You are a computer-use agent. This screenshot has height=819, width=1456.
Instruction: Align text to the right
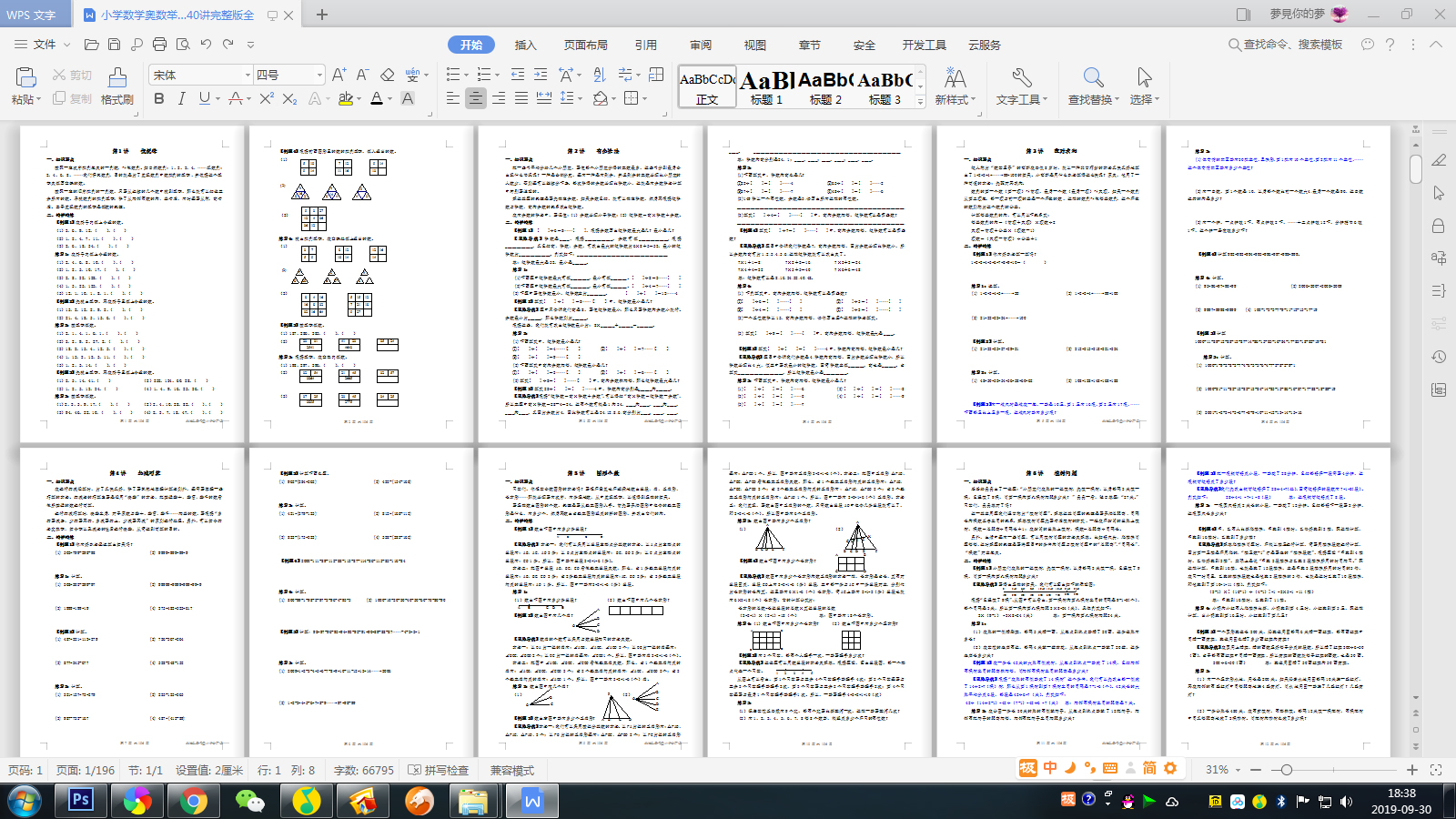499,98
